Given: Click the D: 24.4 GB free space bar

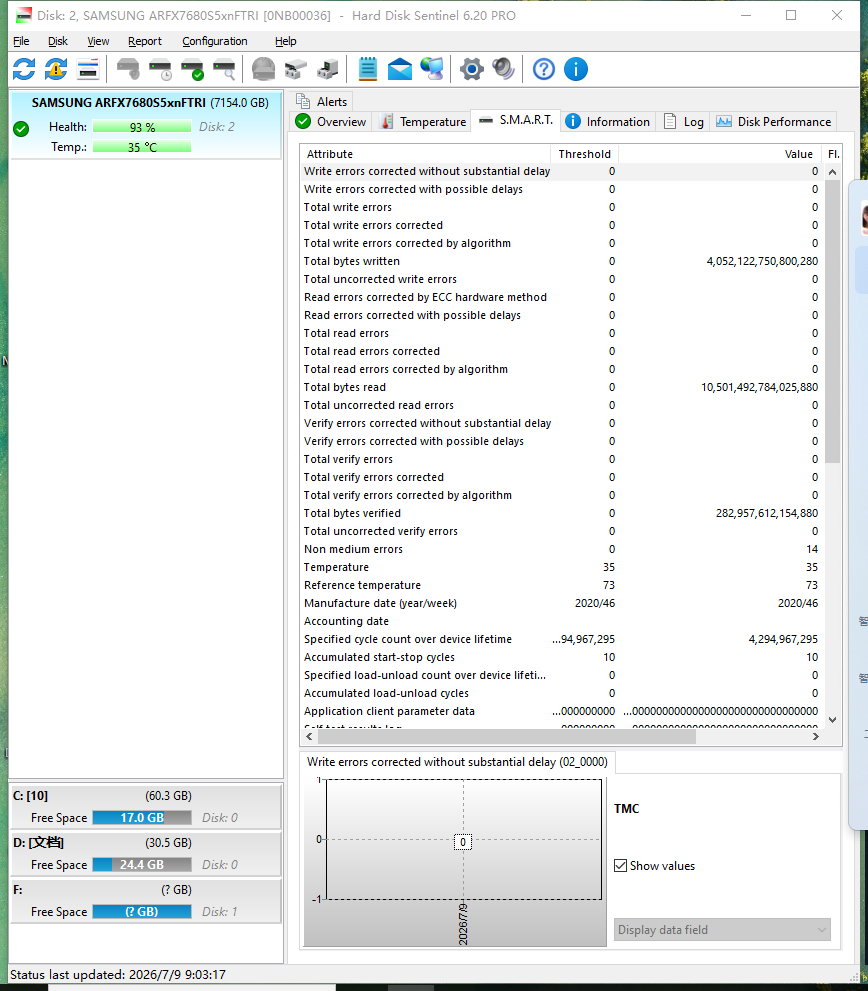Looking at the screenshot, I should [x=142, y=865].
